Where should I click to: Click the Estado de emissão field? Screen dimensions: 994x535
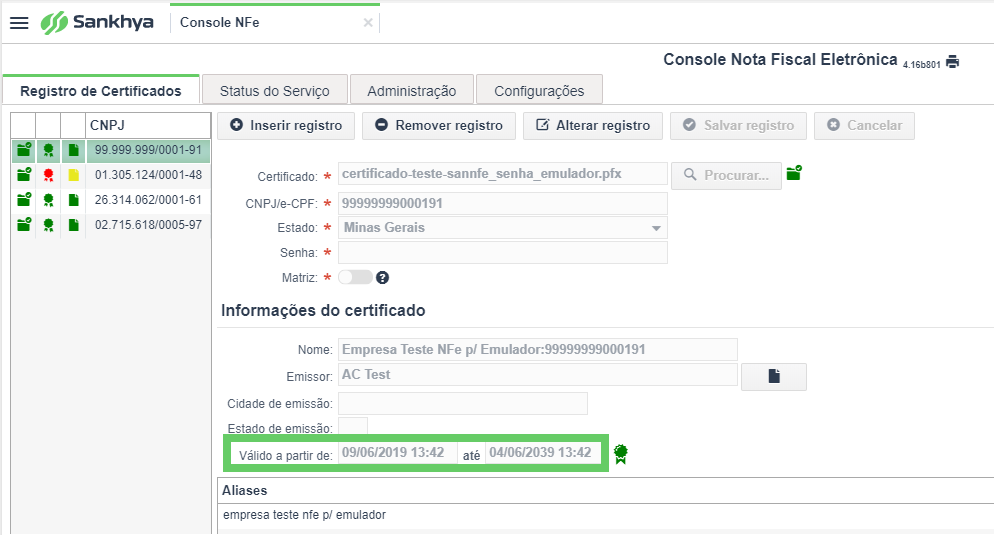pyautogui.click(x=353, y=425)
